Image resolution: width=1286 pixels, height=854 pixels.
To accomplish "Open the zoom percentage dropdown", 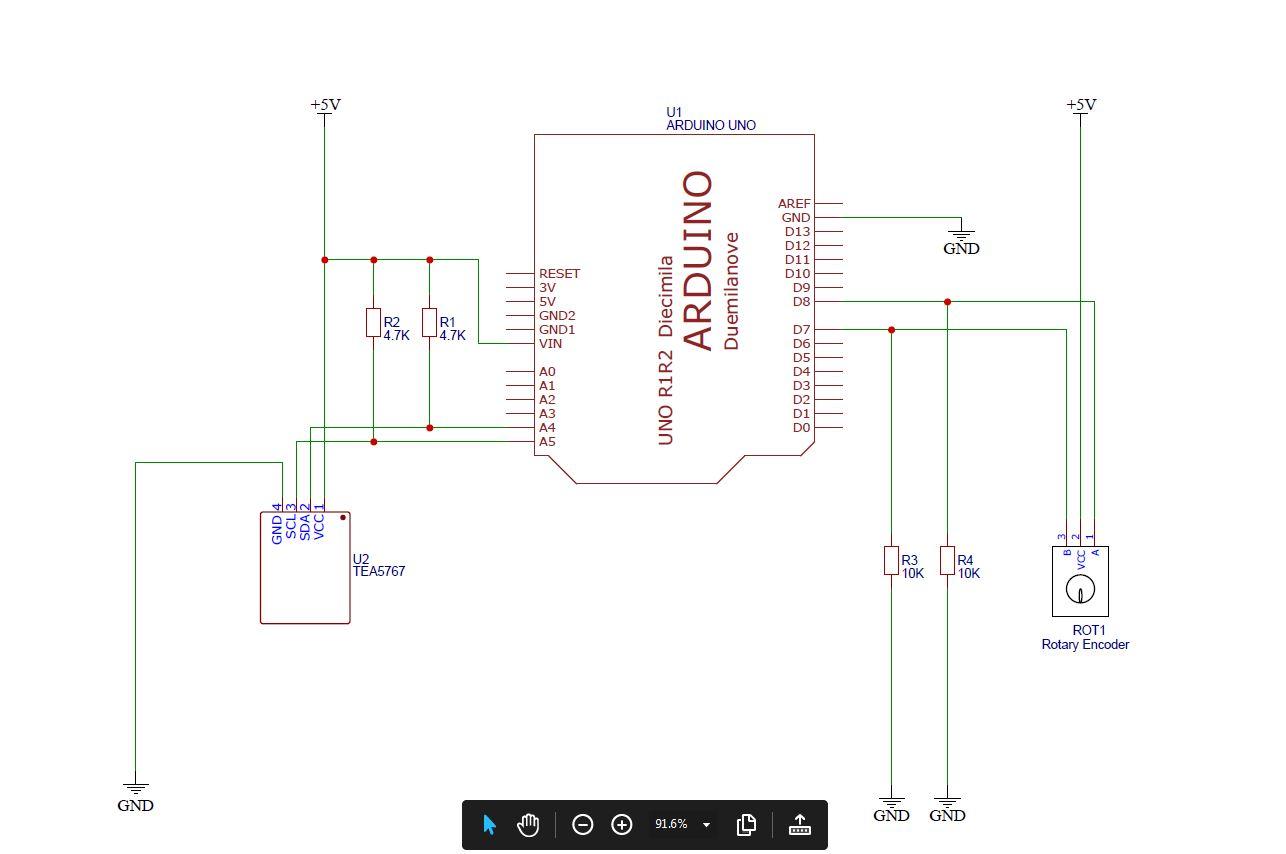I will click(707, 824).
